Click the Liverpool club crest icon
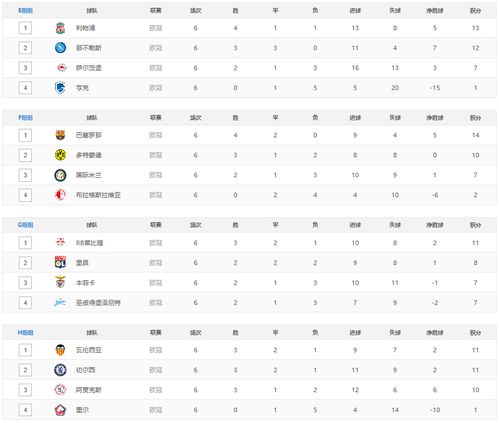Screen dimensions: 499x423 [x=60, y=28]
